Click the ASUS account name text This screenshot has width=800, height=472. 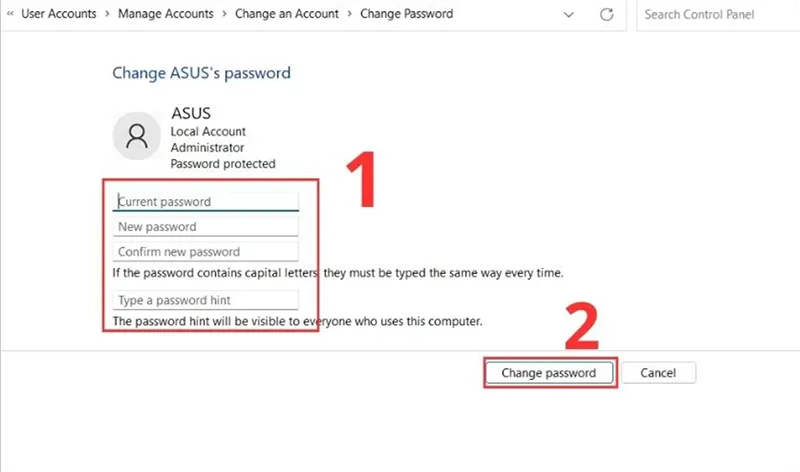(x=191, y=113)
